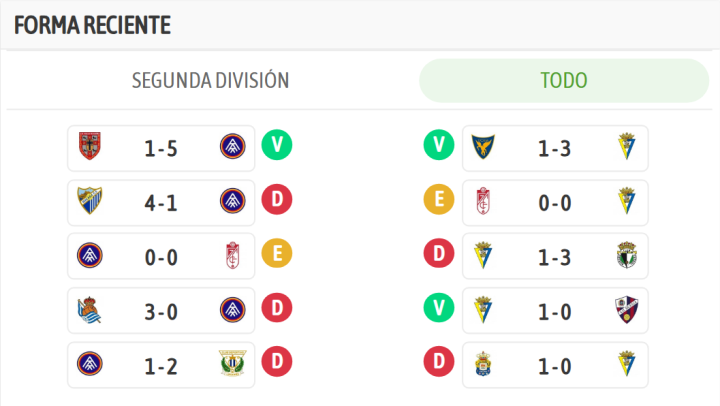Viewport: 720px width, 406px height.
Task: Open the Cádiz 1-0 Huesca match score
Action: (555, 310)
